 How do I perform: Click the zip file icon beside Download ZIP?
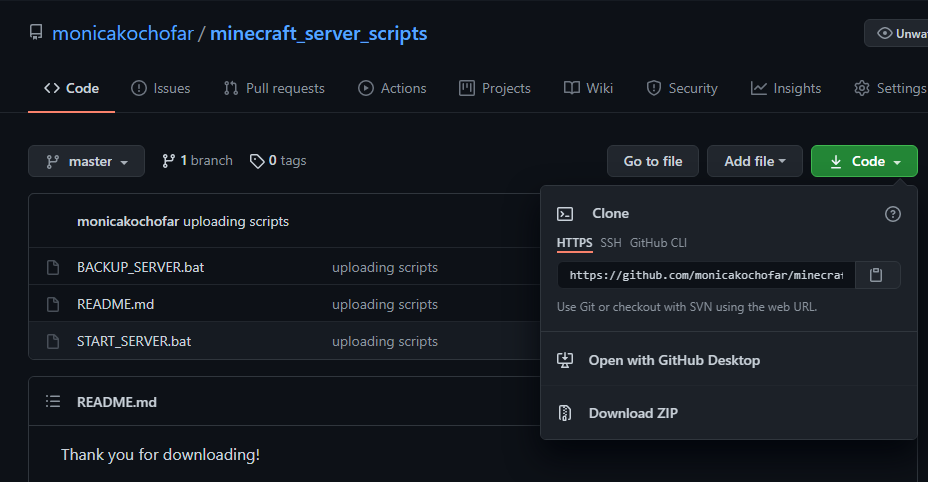(x=565, y=413)
